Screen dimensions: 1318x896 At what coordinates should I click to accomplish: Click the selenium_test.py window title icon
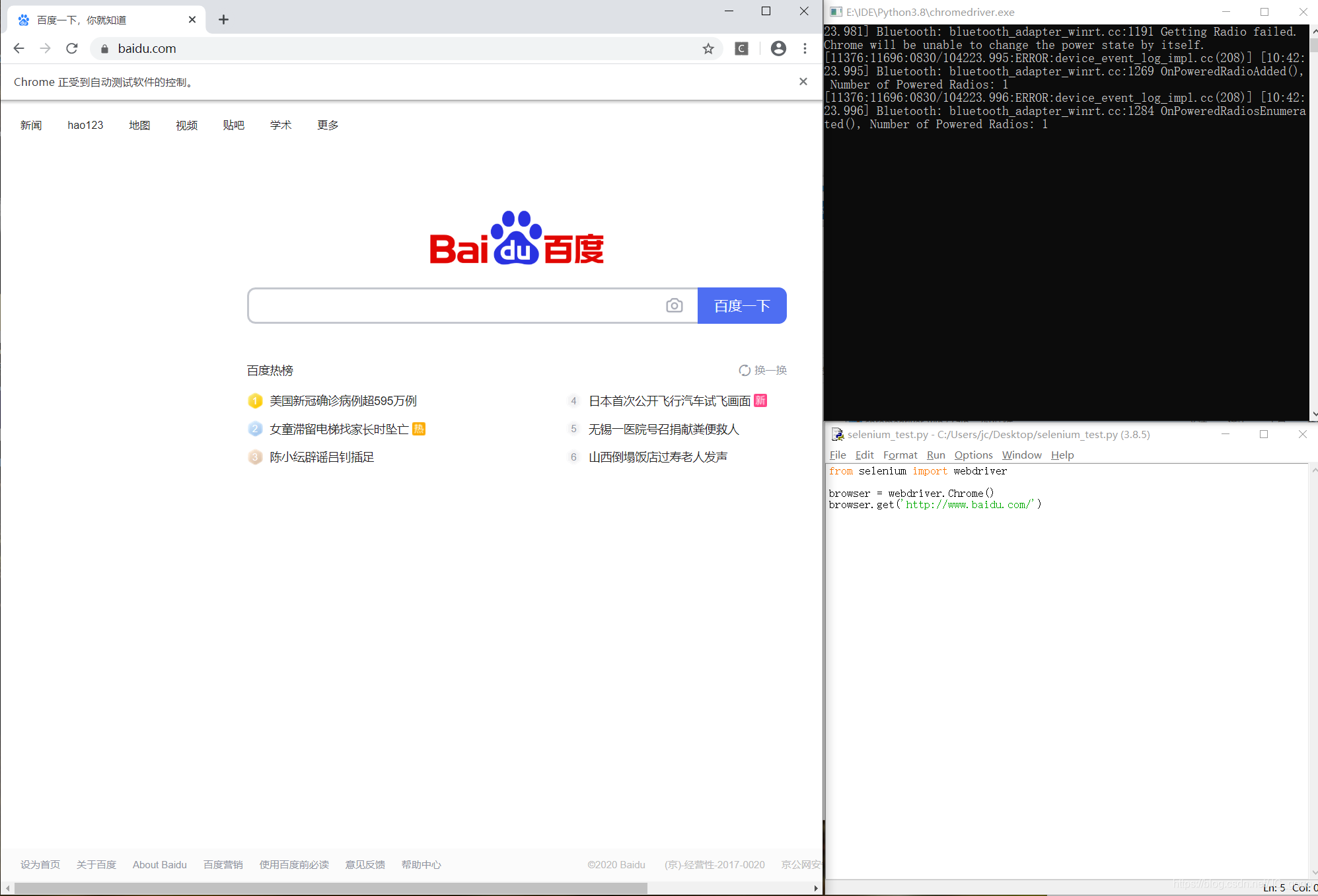coord(837,434)
